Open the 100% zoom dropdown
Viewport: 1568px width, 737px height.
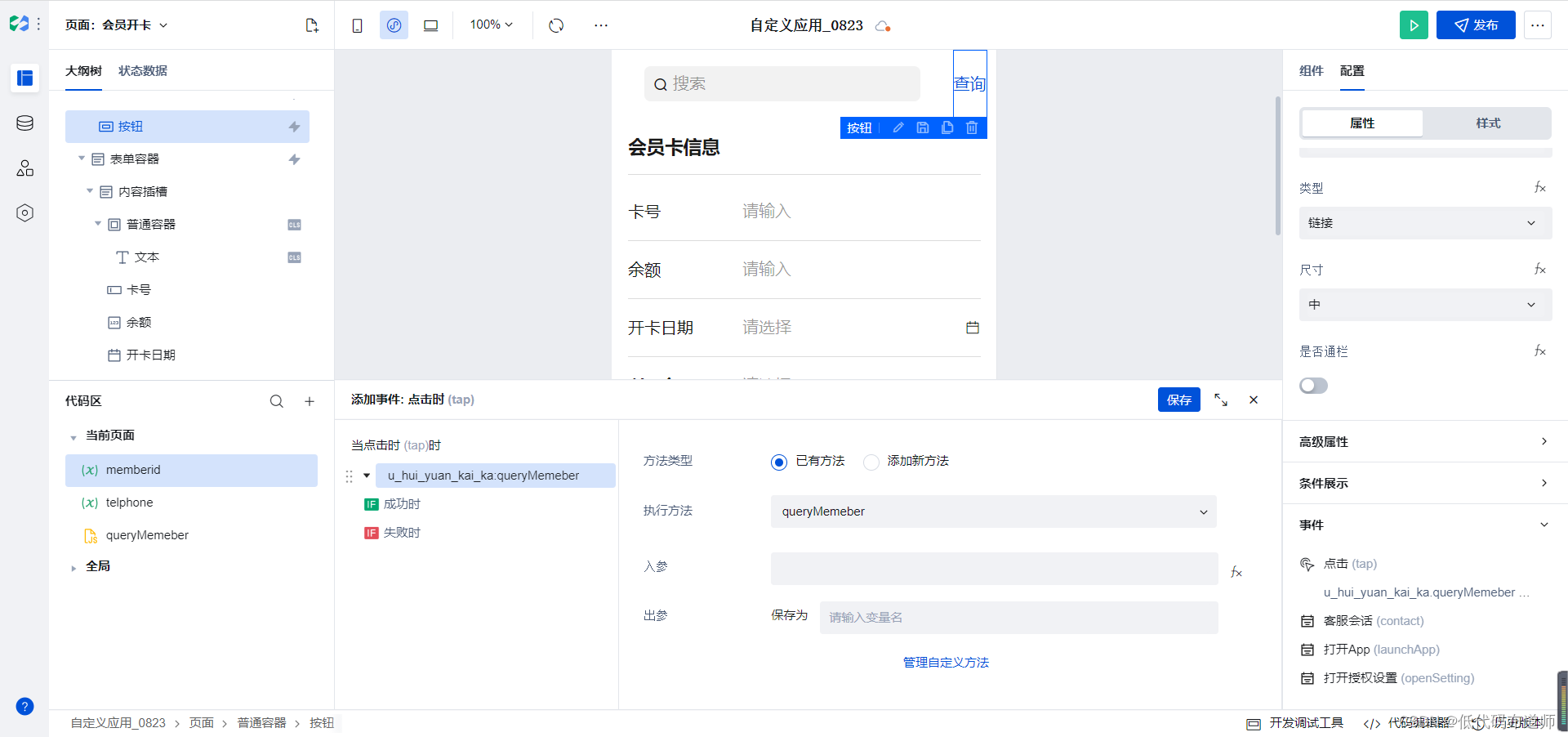(492, 25)
